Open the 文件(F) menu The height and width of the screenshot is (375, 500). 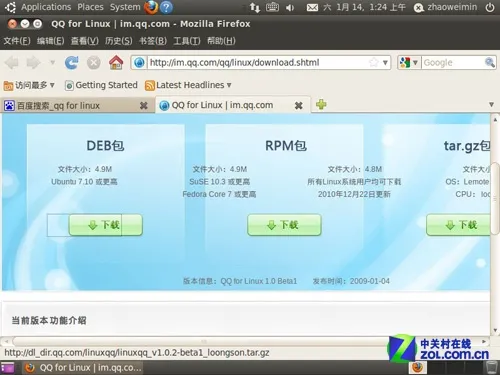click(17, 41)
